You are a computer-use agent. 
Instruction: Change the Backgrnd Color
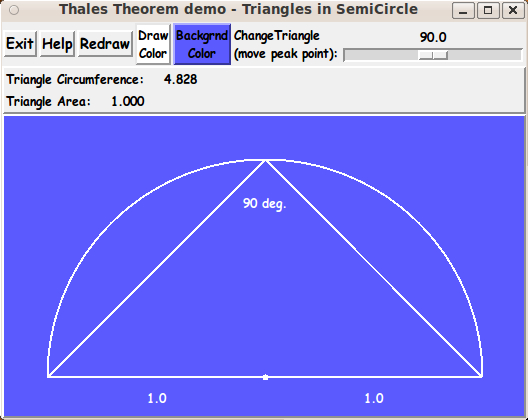(x=202, y=44)
